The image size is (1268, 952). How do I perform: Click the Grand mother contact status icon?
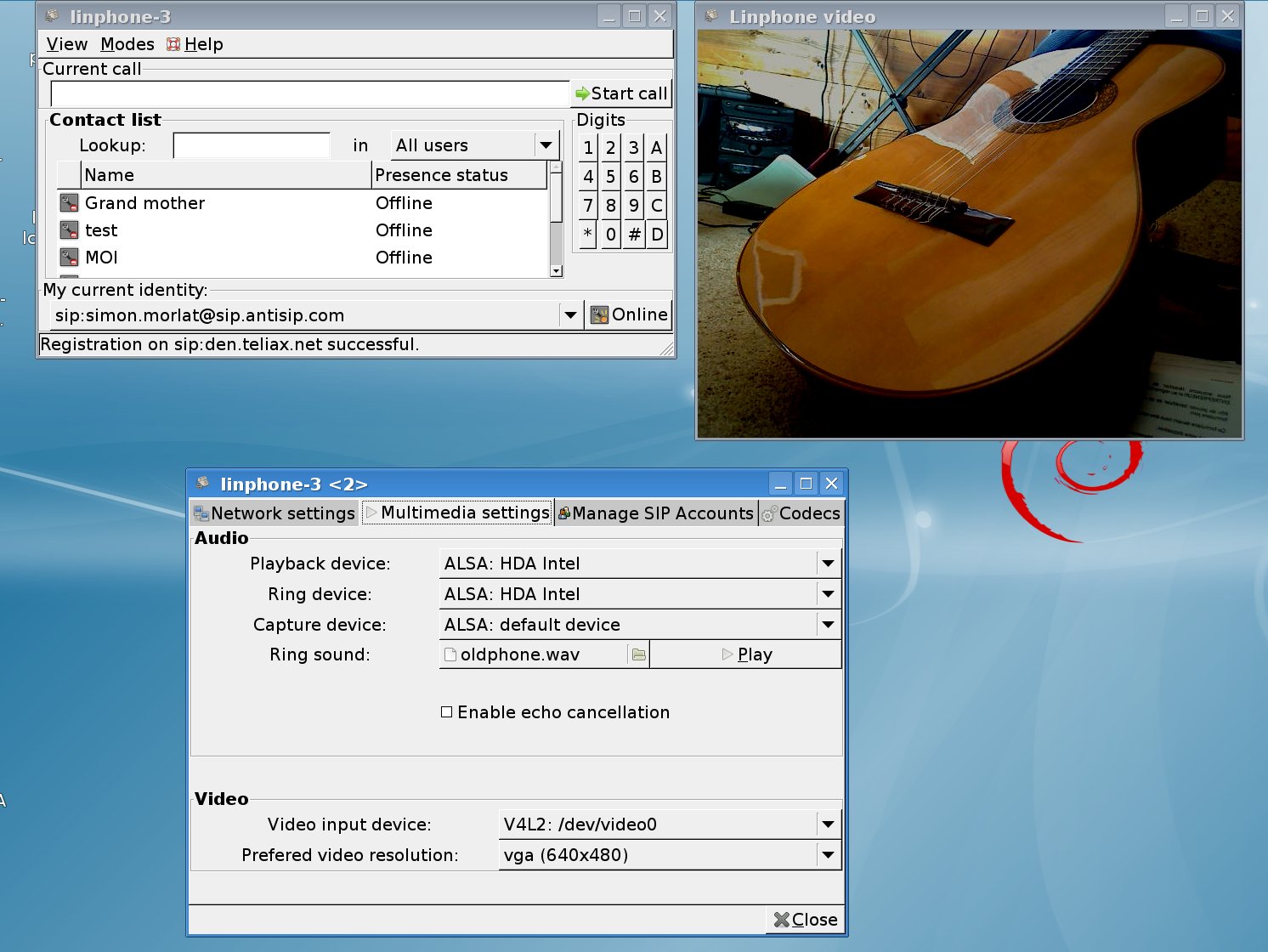69,203
